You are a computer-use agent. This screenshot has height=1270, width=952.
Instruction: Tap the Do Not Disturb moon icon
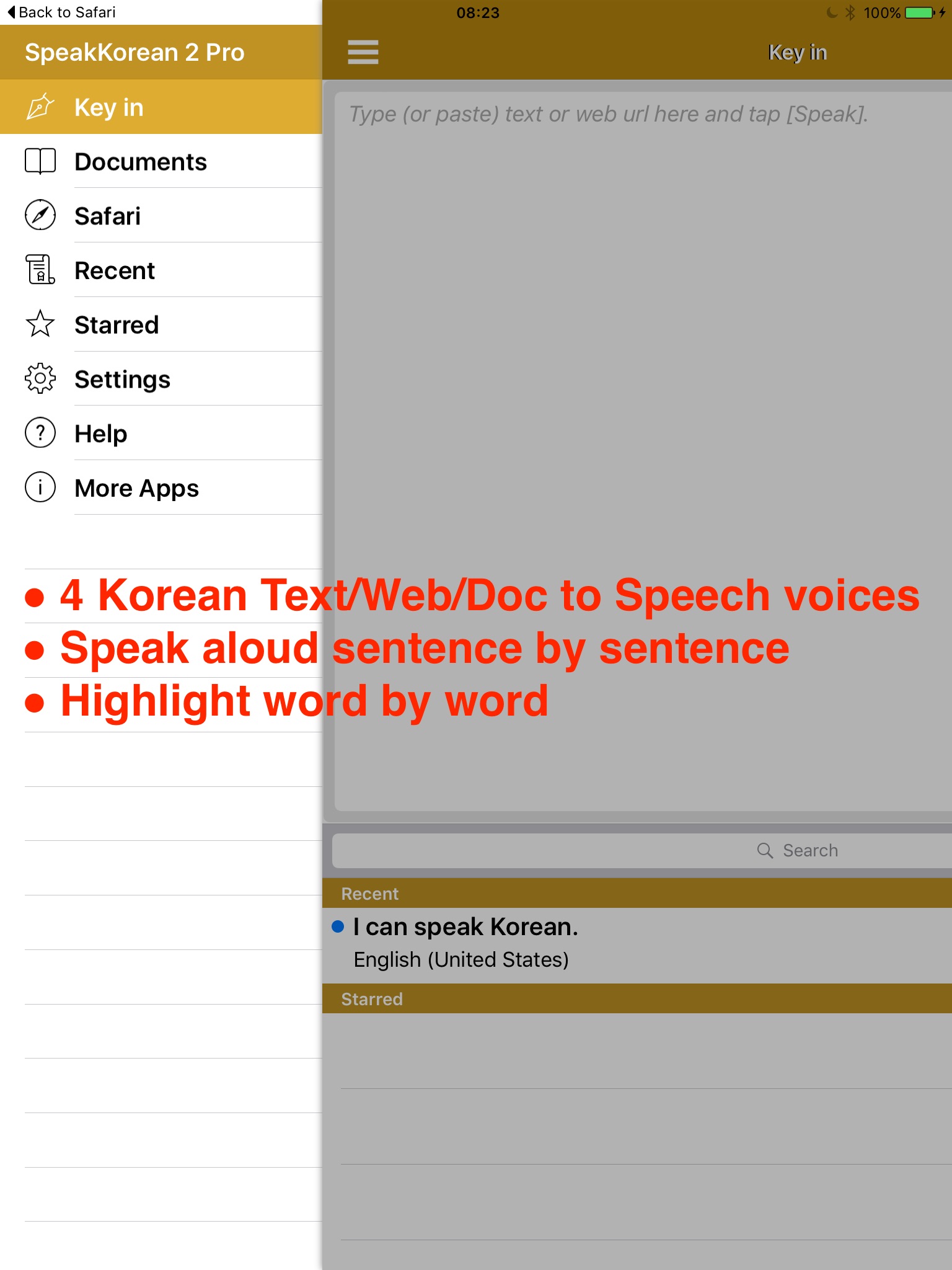point(832,12)
